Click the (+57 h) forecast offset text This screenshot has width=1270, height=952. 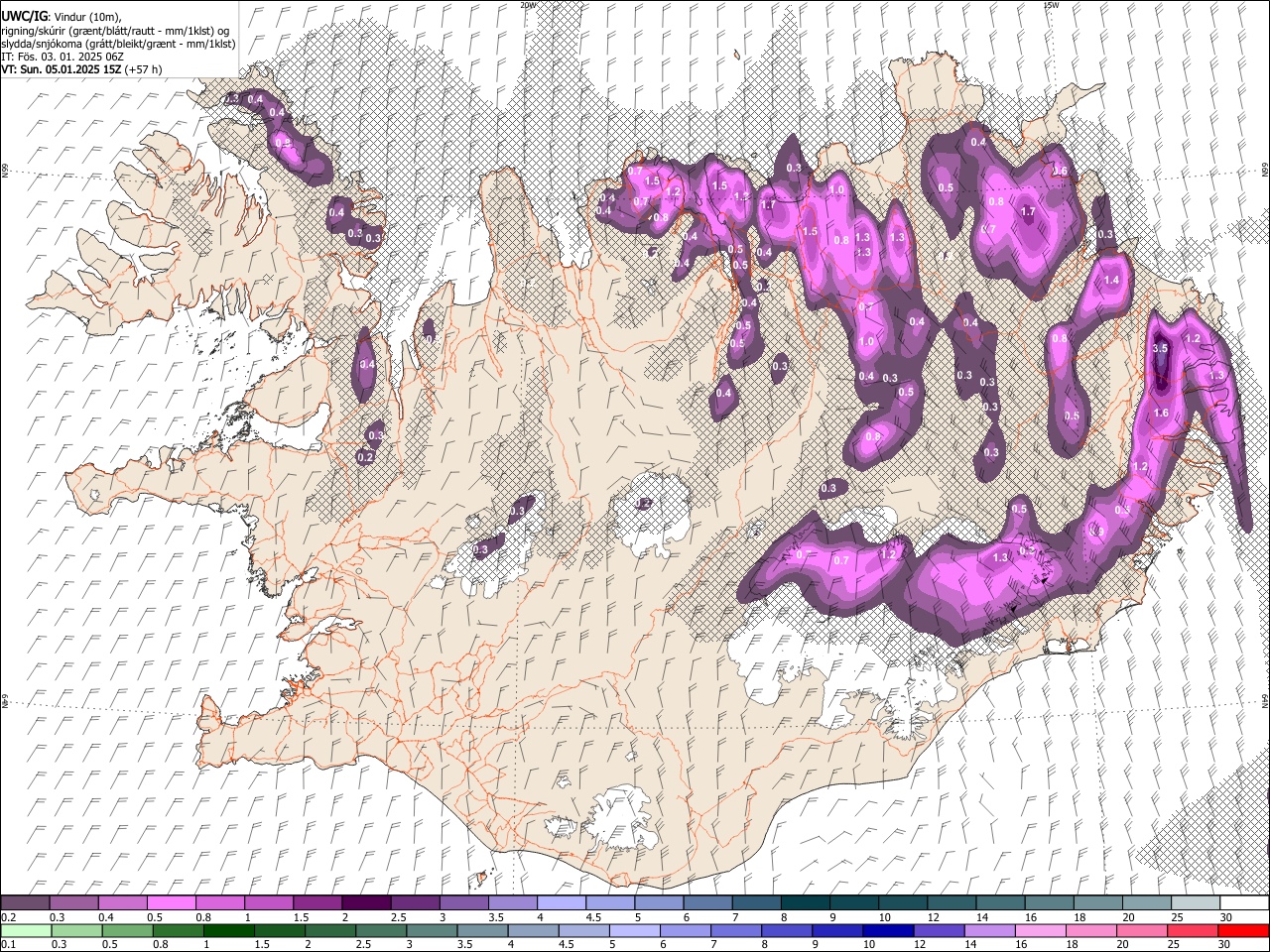144,69
